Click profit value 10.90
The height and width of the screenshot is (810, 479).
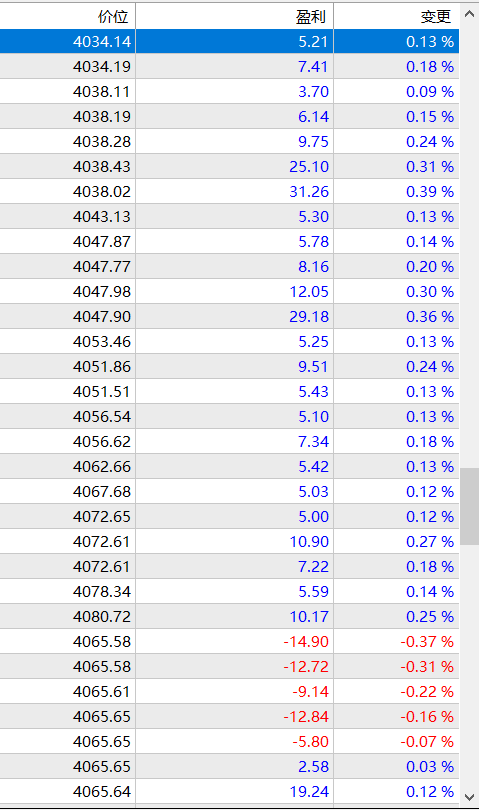pos(309,542)
